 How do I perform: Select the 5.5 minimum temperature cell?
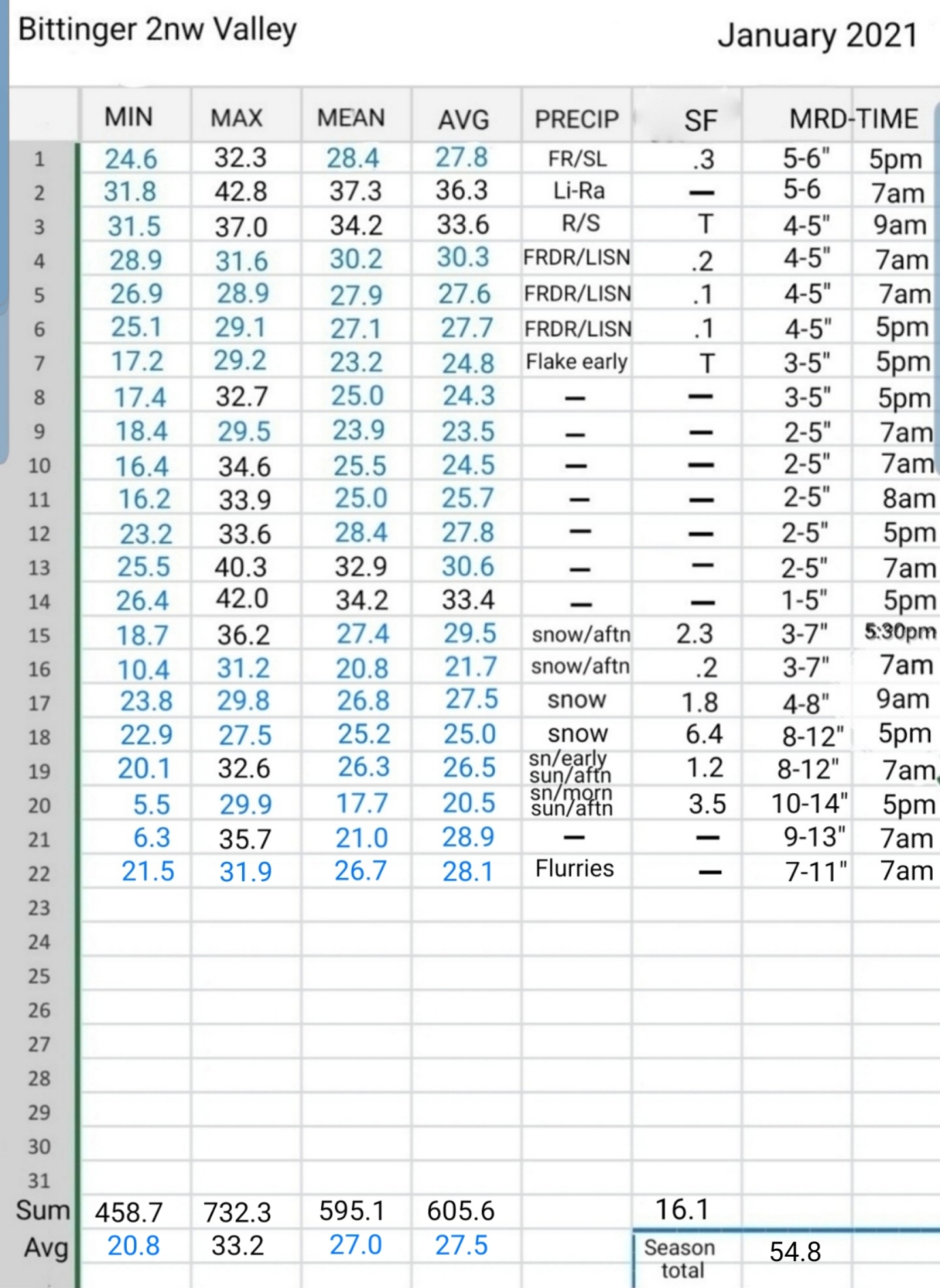click(x=151, y=805)
